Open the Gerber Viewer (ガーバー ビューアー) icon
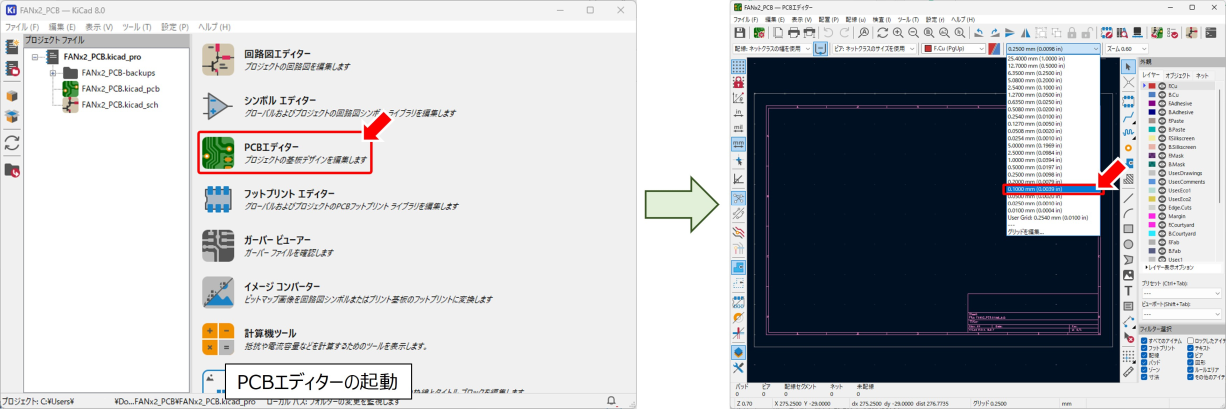Viewport: 1226px width, 409px height. point(217,246)
